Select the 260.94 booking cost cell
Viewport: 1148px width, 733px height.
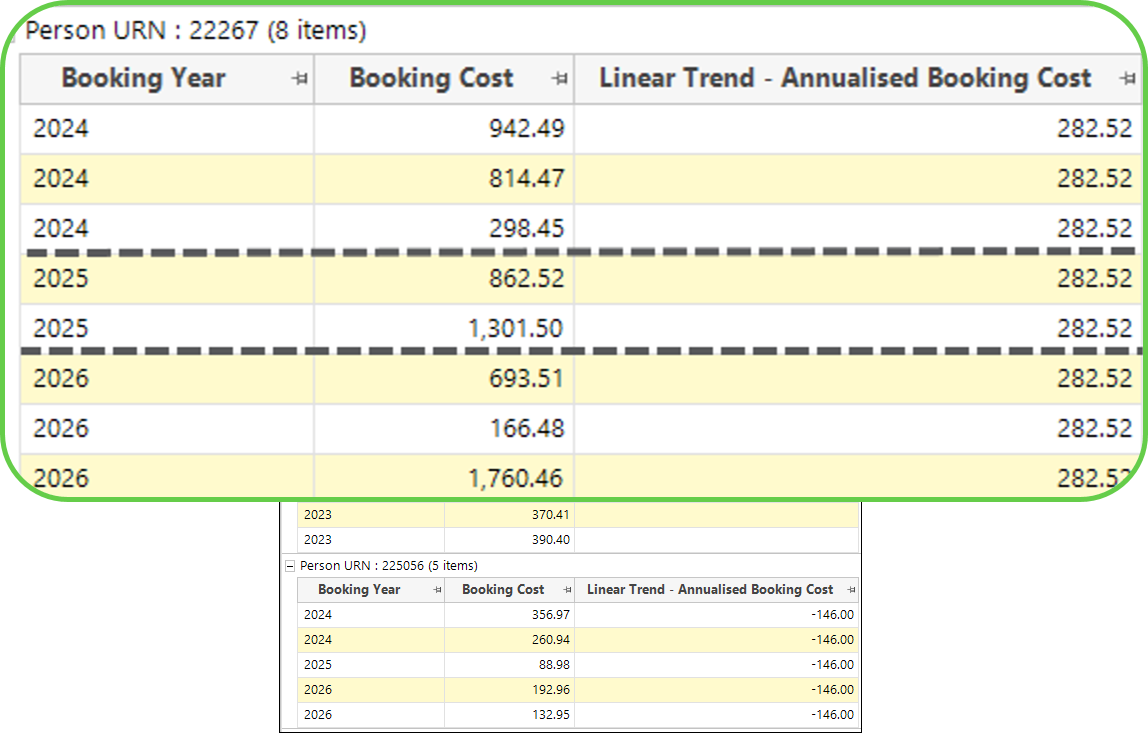click(510, 640)
